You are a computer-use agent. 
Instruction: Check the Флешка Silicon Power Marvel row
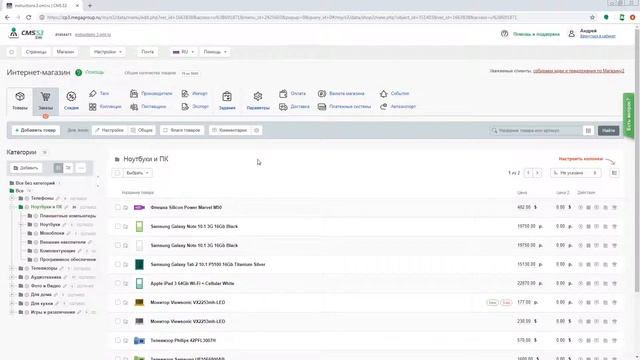(118, 207)
